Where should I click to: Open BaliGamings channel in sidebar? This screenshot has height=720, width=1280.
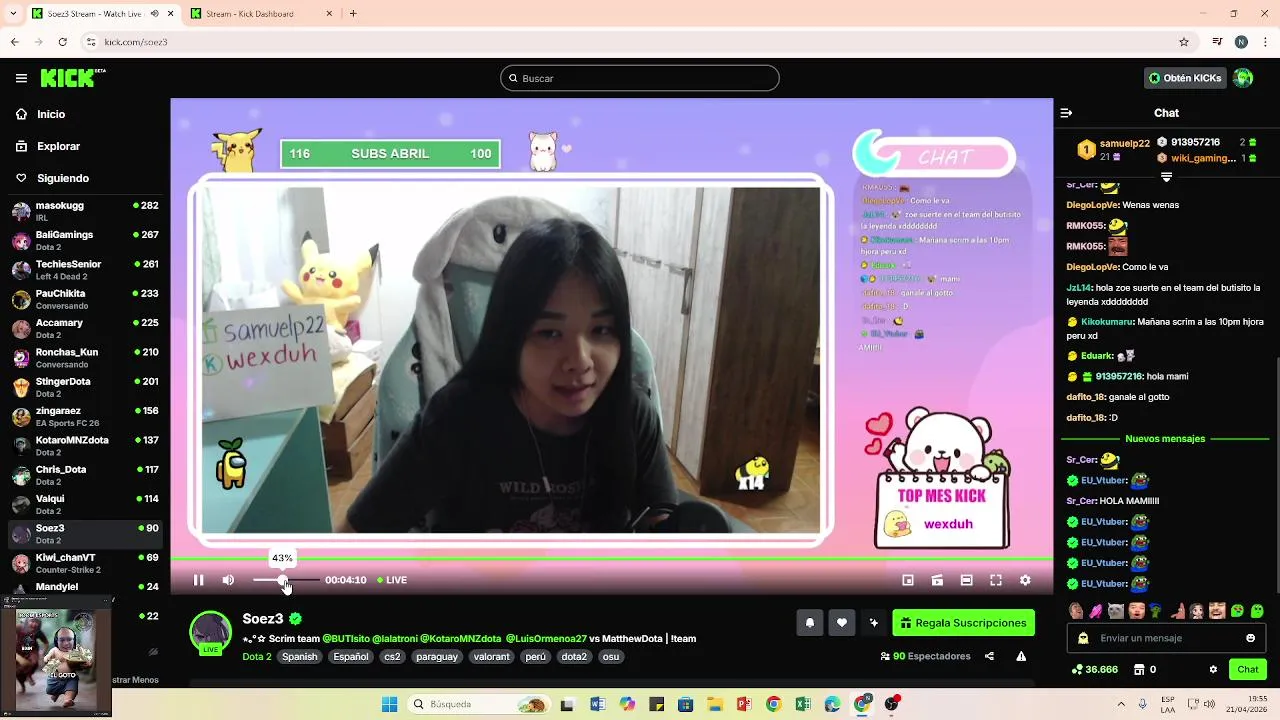point(85,241)
